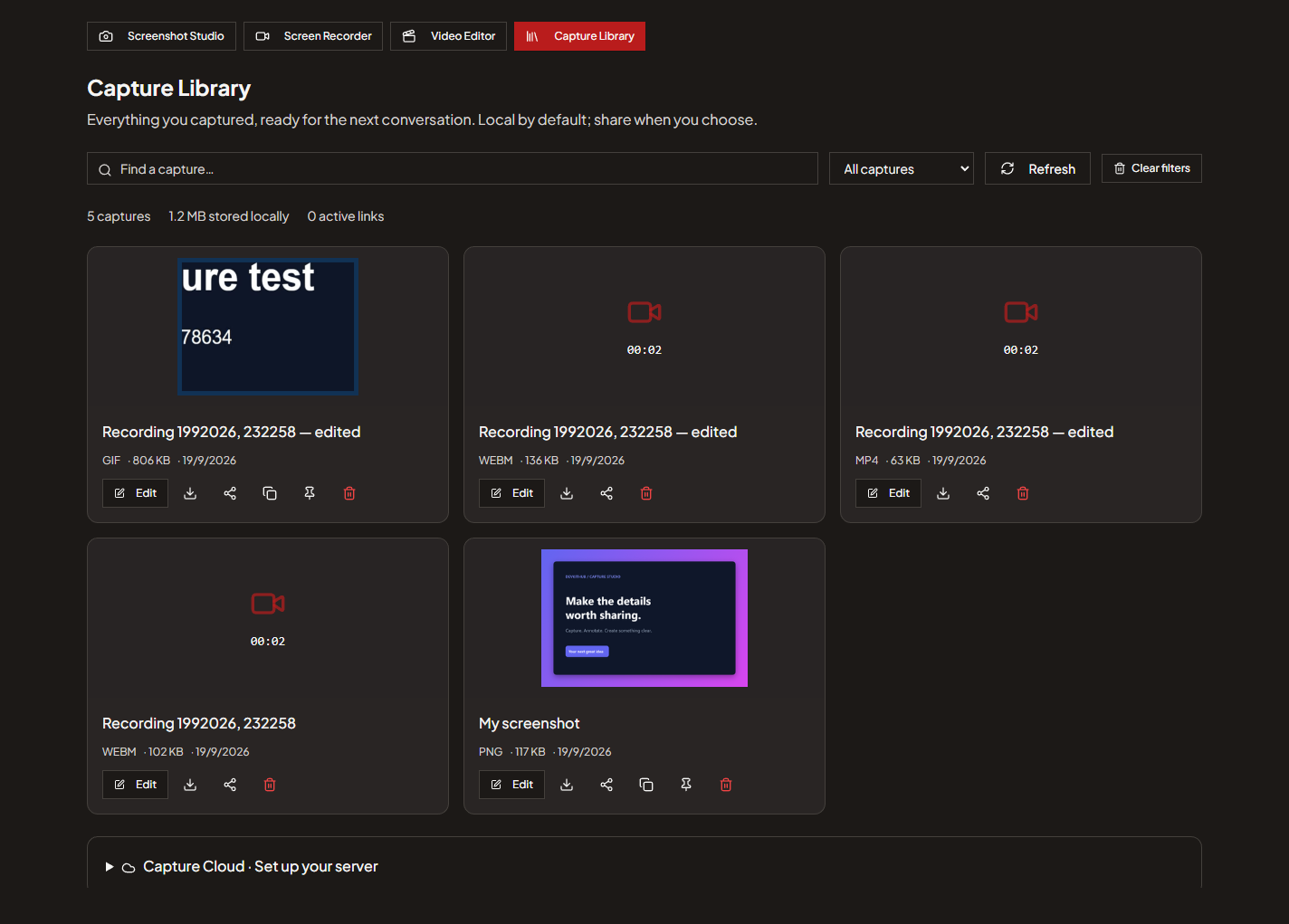1289x924 pixels.
Task: Download the 136 KB WEBM recording
Action: coord(567,493)
